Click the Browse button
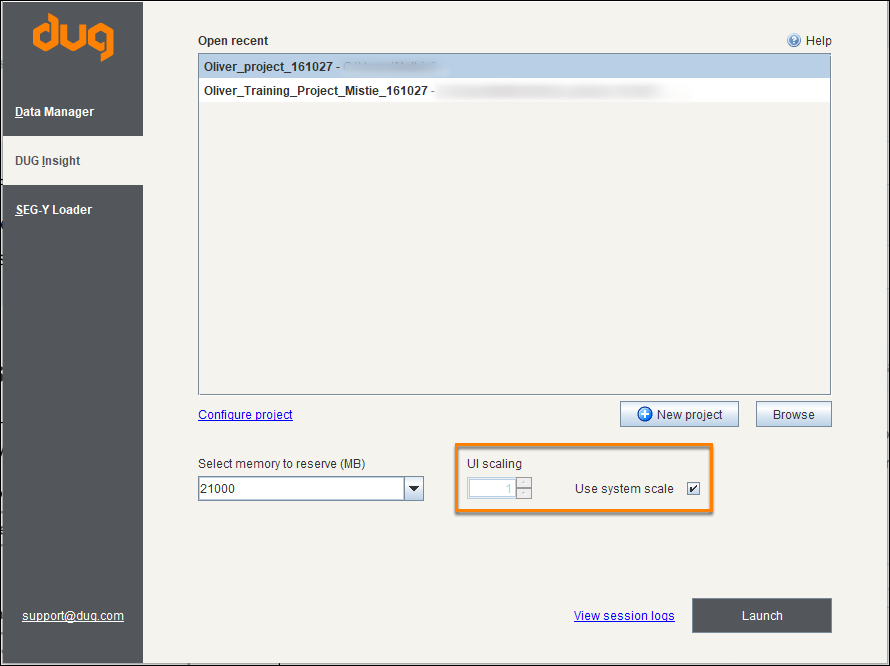The height and width of the screenshot is (666, 890). click(794, 414)
